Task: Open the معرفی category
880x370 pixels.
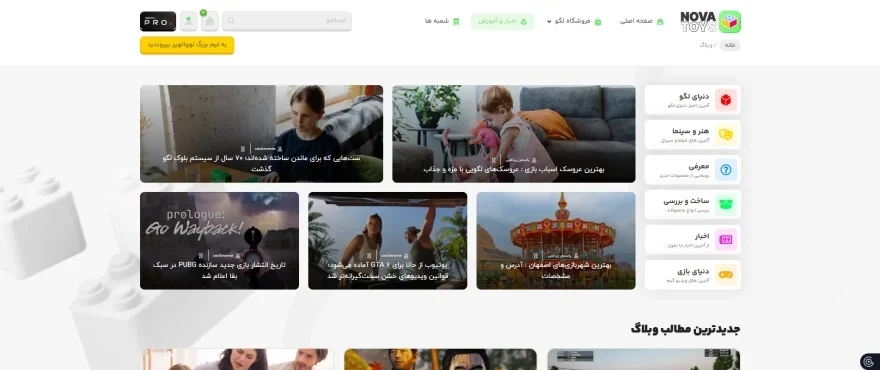Action: click(x=693, y=170)
